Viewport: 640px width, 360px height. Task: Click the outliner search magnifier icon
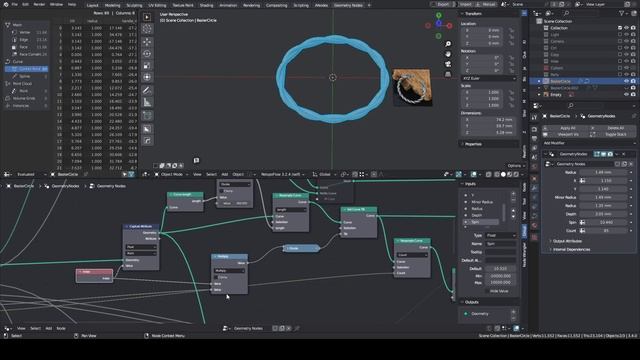567,13
